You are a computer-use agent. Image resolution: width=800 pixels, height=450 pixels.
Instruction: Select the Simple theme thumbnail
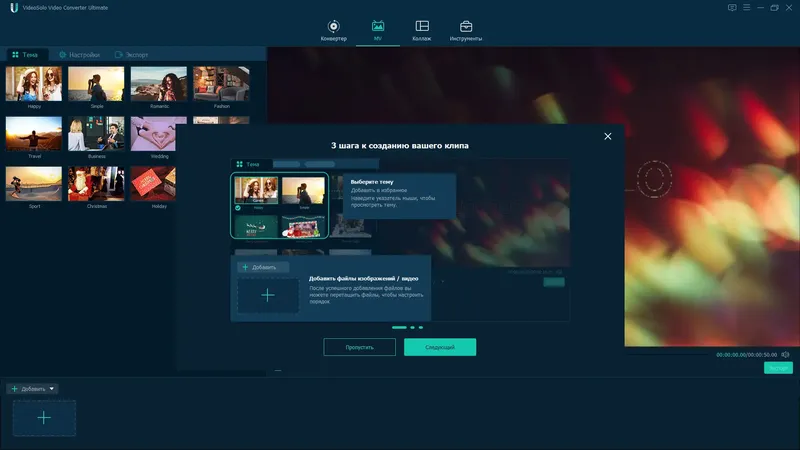(x=96, y=84)
